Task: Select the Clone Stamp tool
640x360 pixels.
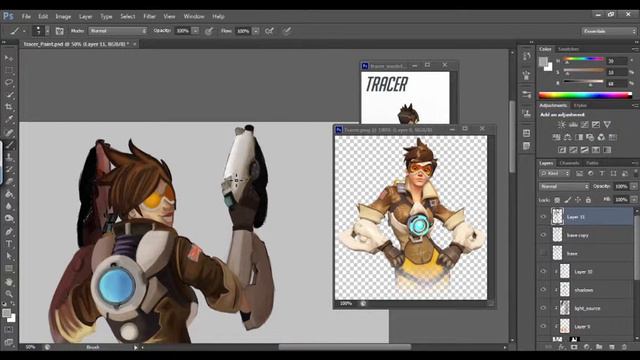Action: tap(9, 157)
